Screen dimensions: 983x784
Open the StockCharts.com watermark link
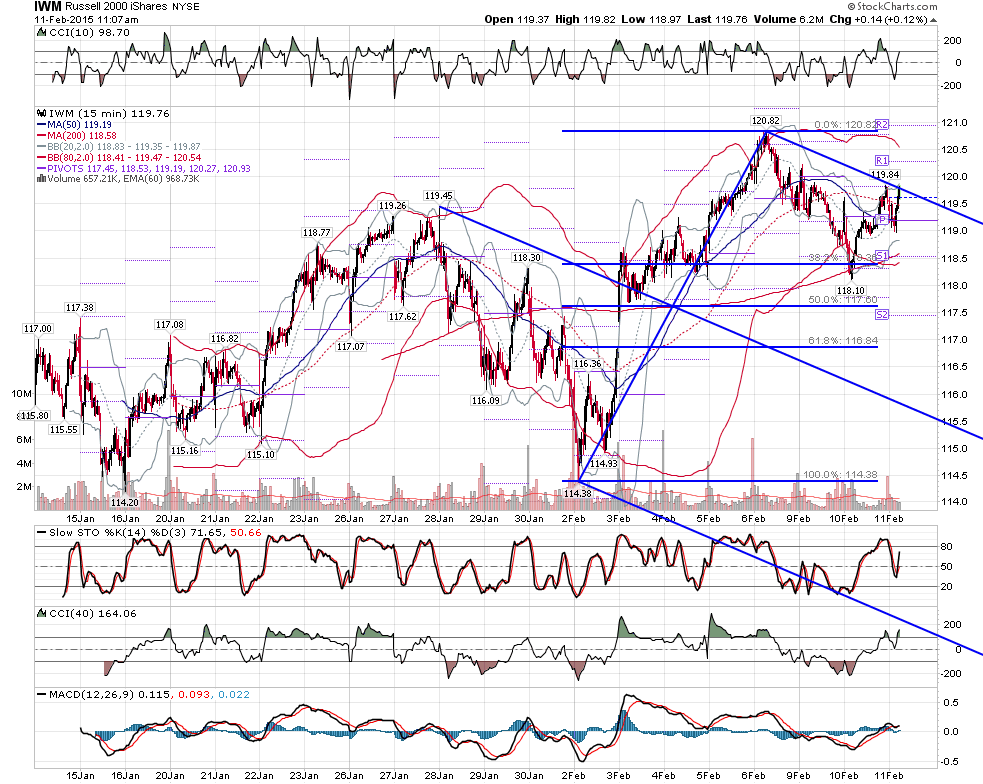[x=892, y=6]
